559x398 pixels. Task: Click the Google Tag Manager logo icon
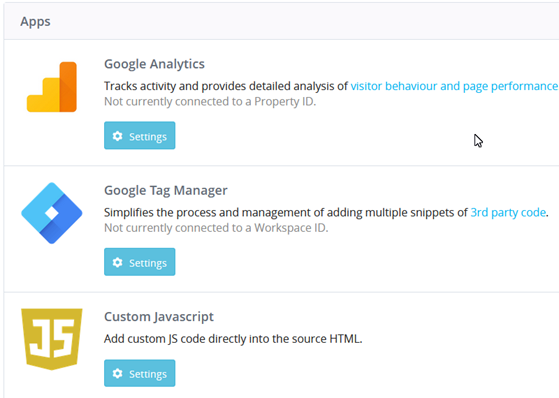pos(52,213)
